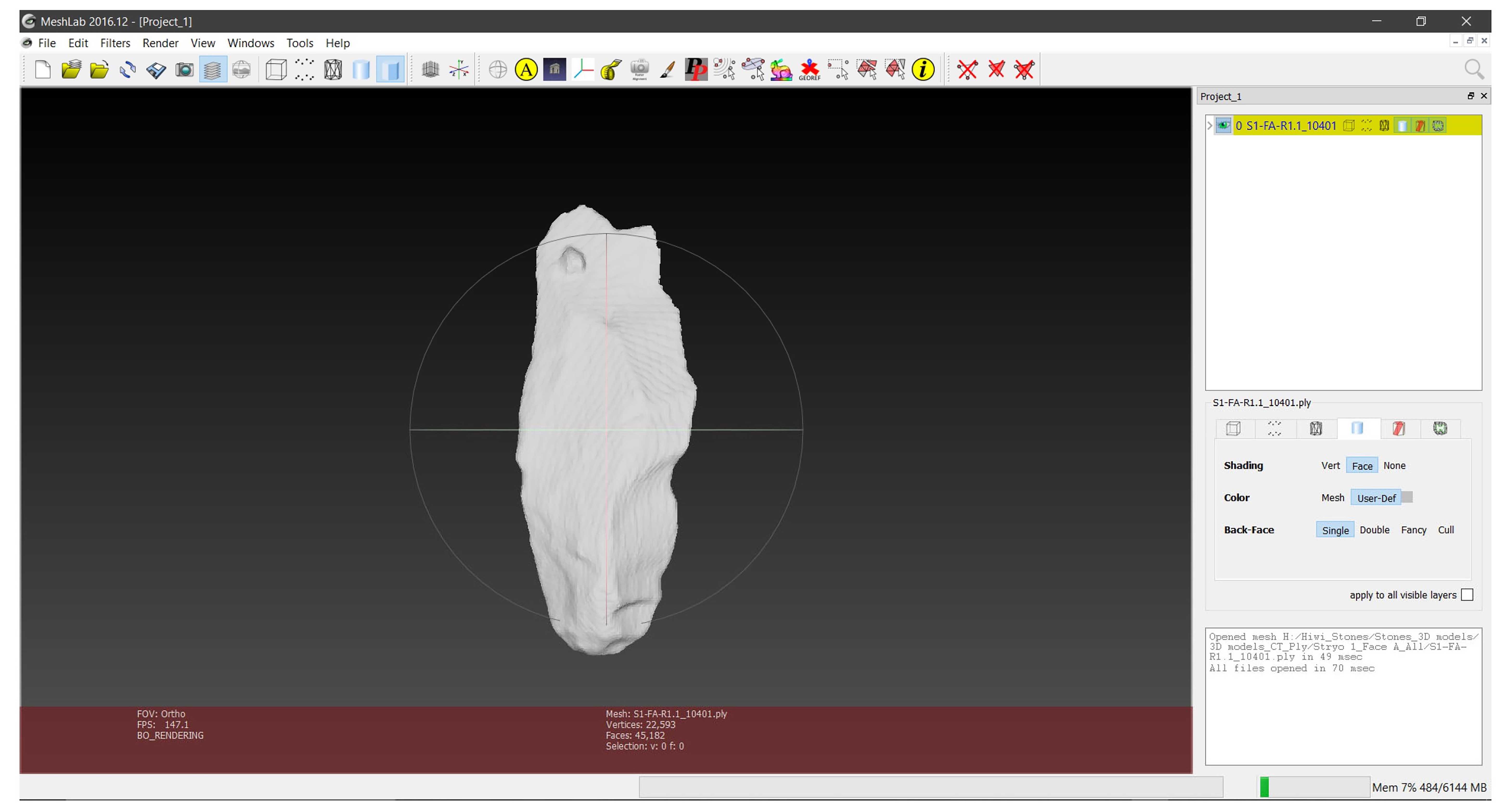
Task: Open the Tools menu
Action: coord(300,43)
